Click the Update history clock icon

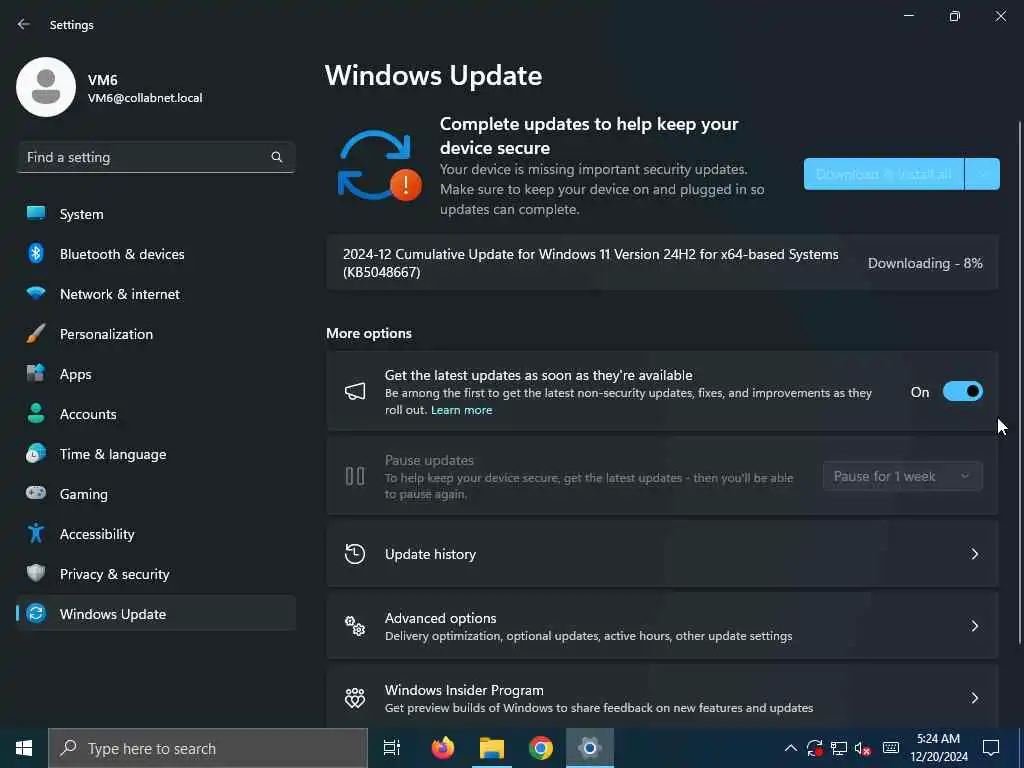tap(355, 554)
